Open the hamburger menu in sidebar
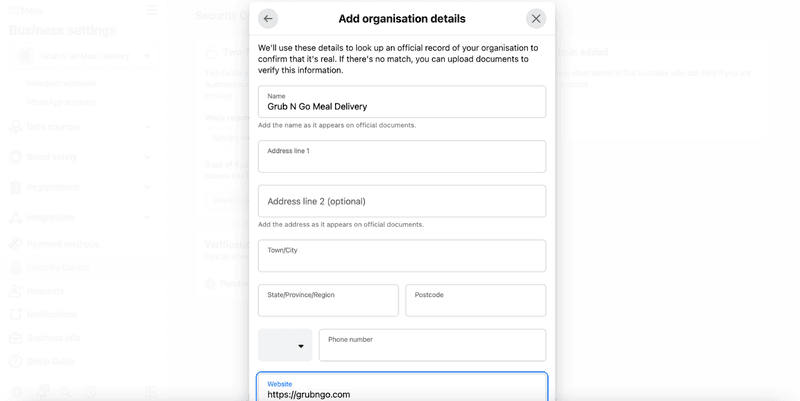The image size is (800, 401). point(152,10)
